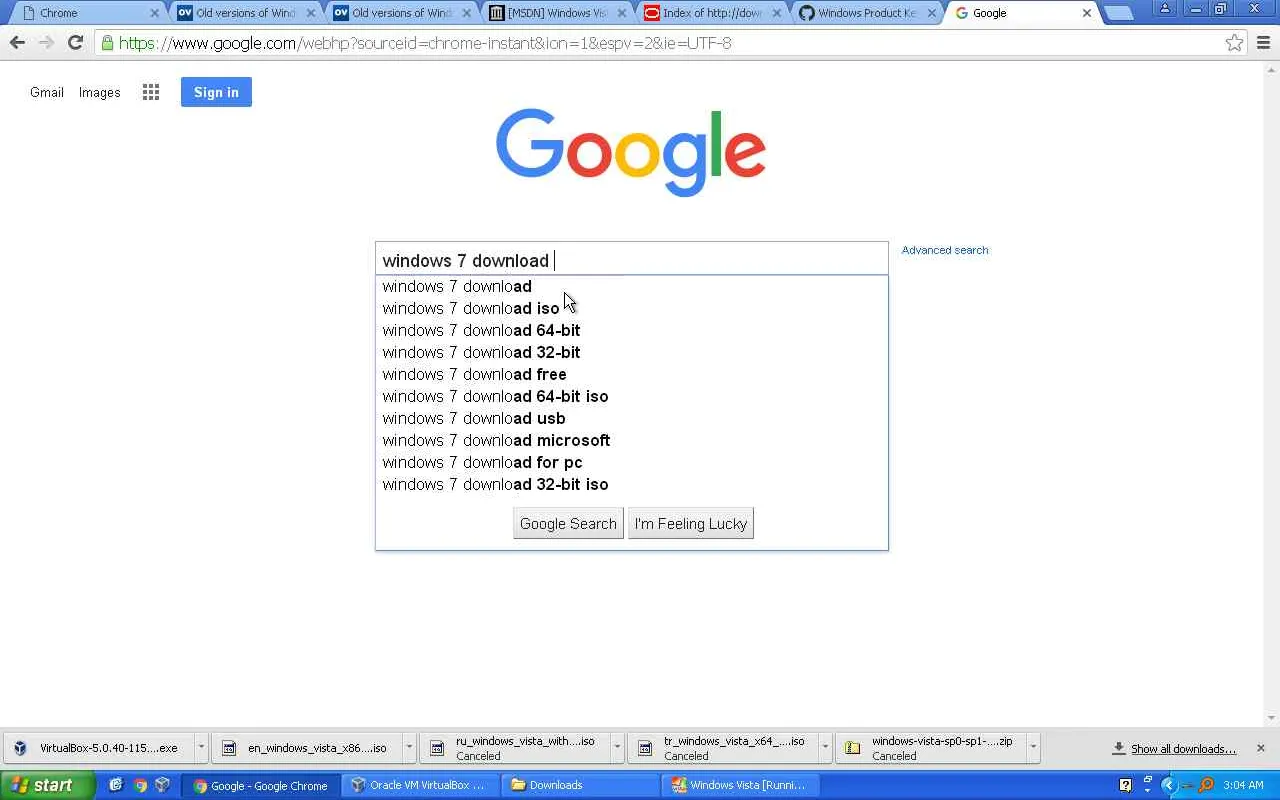Expand options for tr_windows_vista_x64 iso download

[x=825, y=748]
